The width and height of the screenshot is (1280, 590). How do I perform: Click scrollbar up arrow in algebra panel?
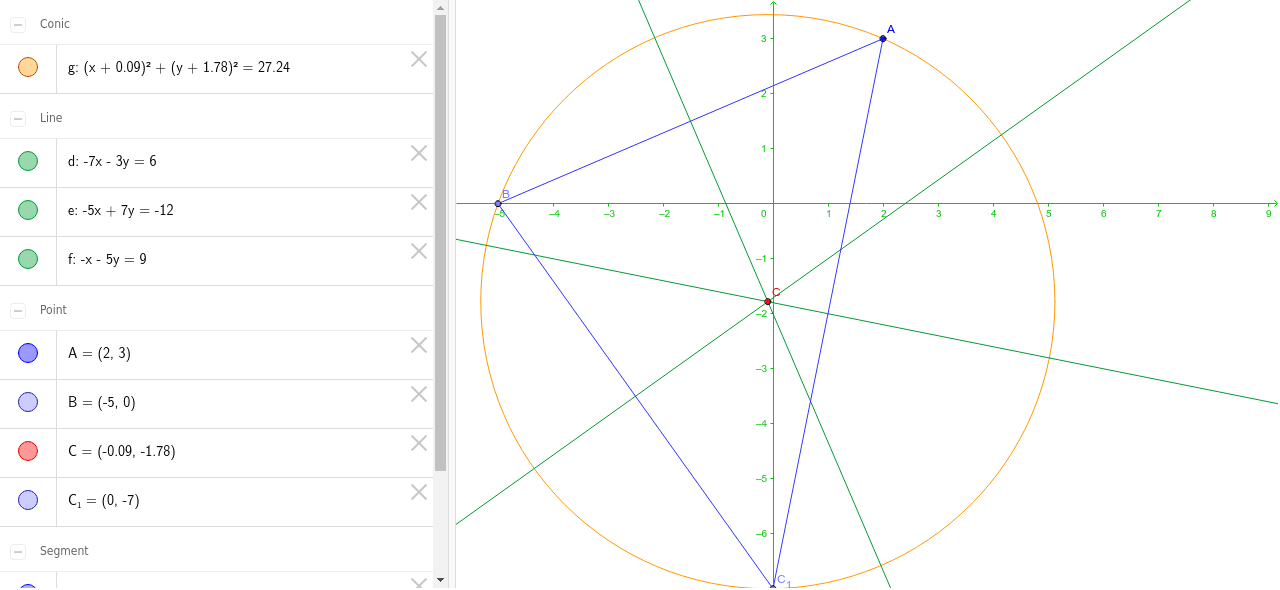pos(440,7)
